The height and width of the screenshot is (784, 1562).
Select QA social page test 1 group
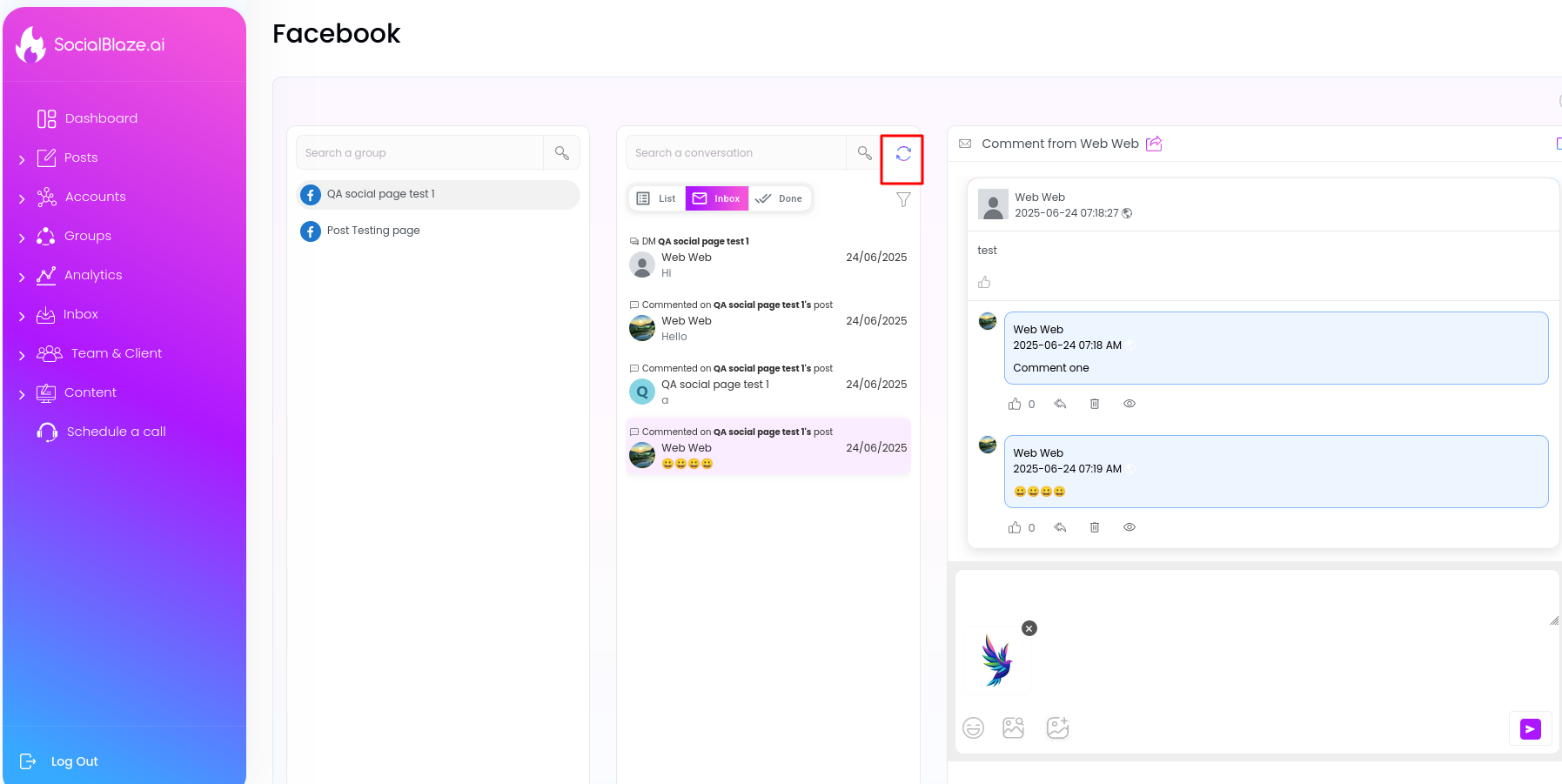pyautogui.click(x=439, y=195)
